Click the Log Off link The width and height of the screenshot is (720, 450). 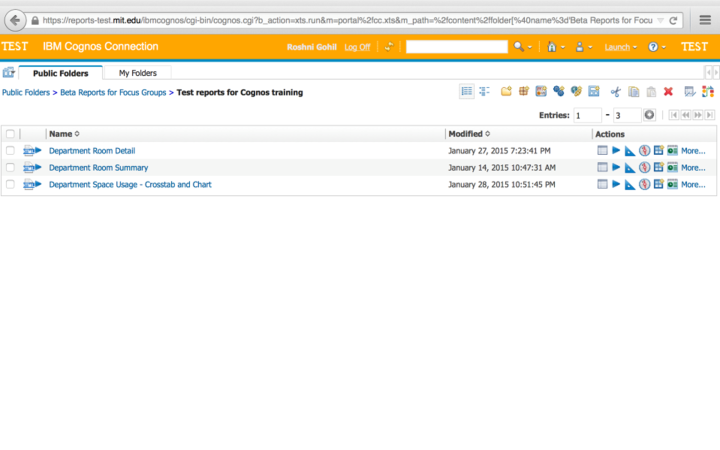coord(357,47)
